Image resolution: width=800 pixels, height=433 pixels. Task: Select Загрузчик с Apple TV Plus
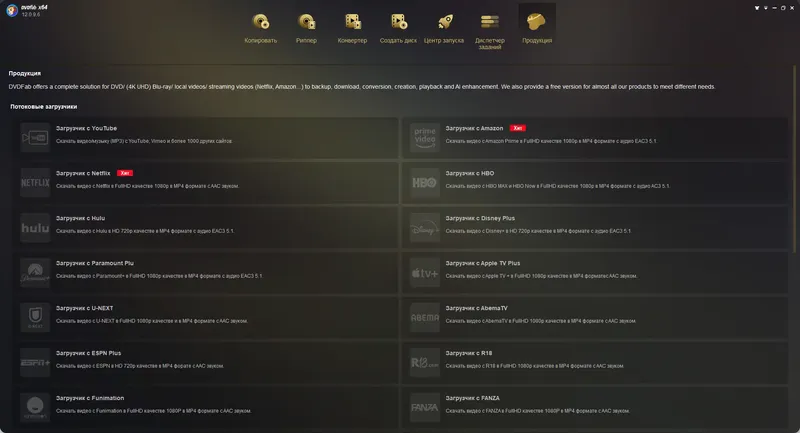click(595, 272)
